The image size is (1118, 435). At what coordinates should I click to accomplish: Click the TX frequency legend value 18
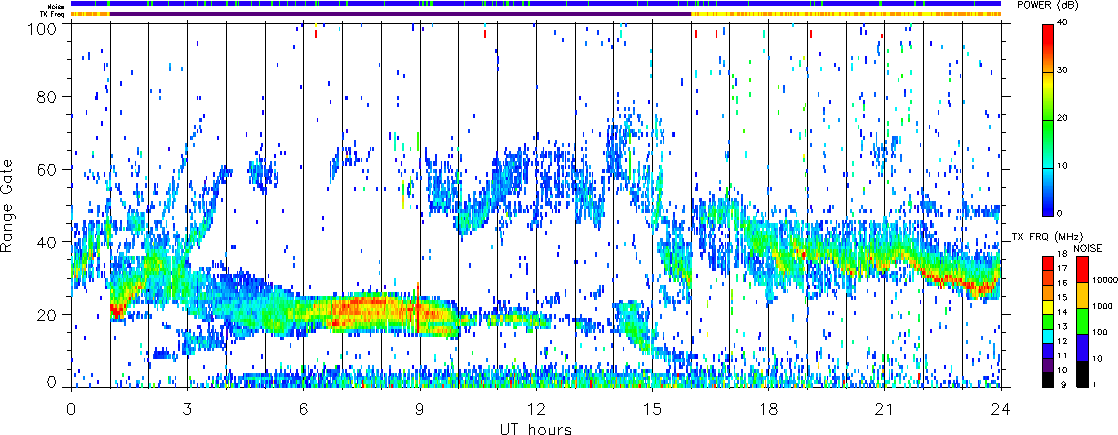pyautogui.click(x=1063, y=255)
